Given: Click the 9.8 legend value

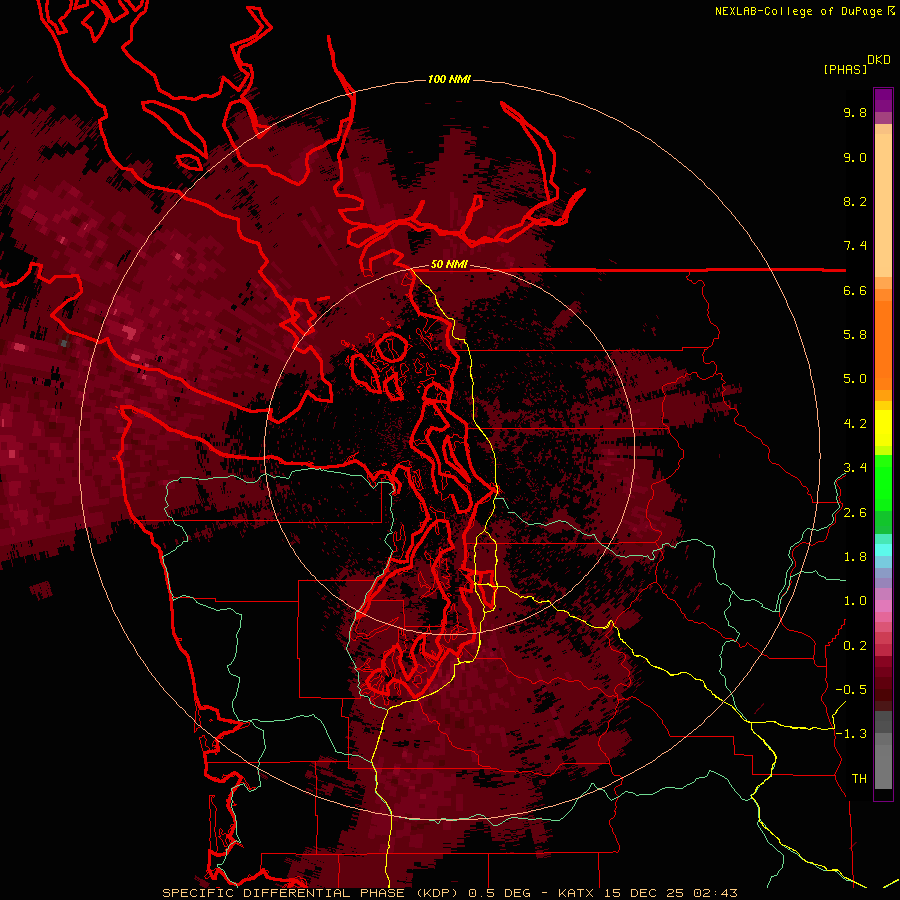Looking at the screenshot, I should (x=855, y=112).
